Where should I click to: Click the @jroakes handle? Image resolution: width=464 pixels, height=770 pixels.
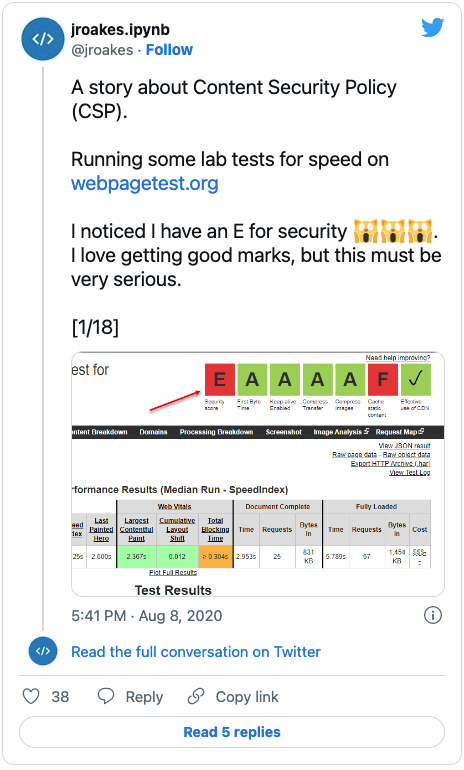(102, 50)
